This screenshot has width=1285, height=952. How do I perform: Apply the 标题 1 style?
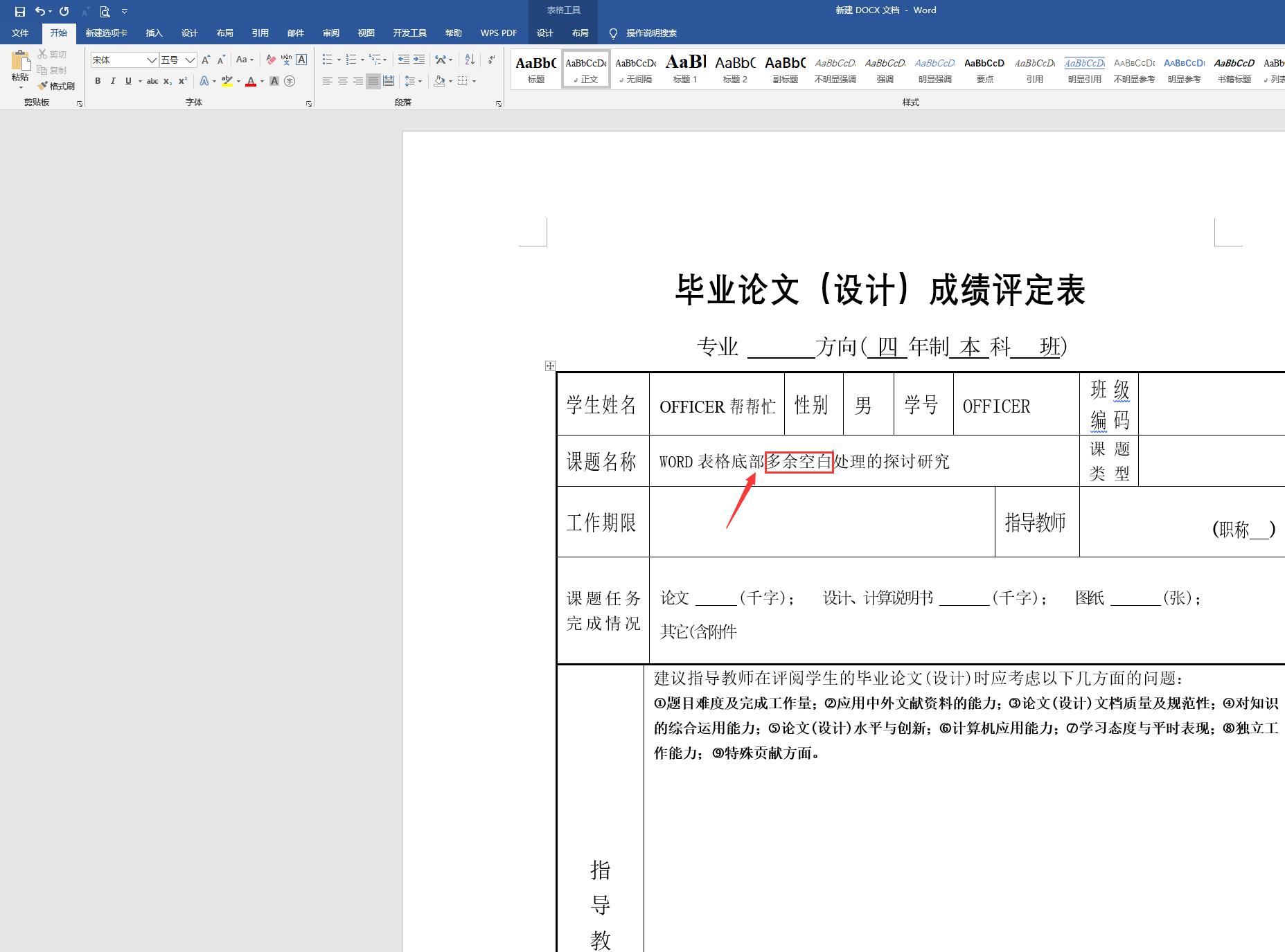[684, 69]
